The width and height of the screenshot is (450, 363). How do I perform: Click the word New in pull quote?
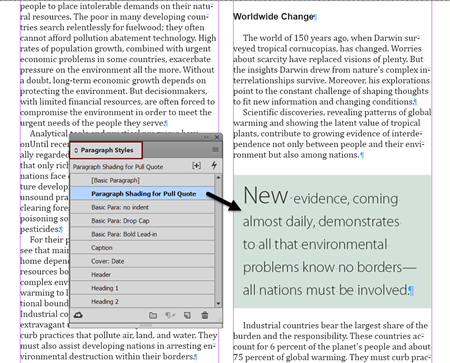click(265, 195)
